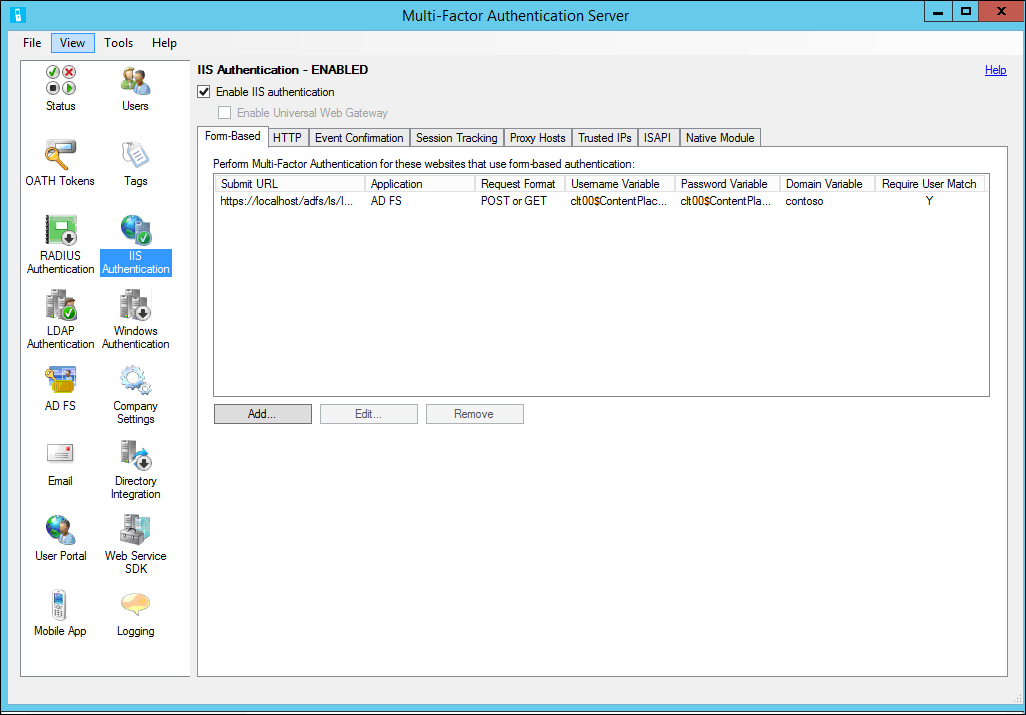Open LDAP Authentication settings
Screen dimensions: 1026x715
(x=61, y=320)
